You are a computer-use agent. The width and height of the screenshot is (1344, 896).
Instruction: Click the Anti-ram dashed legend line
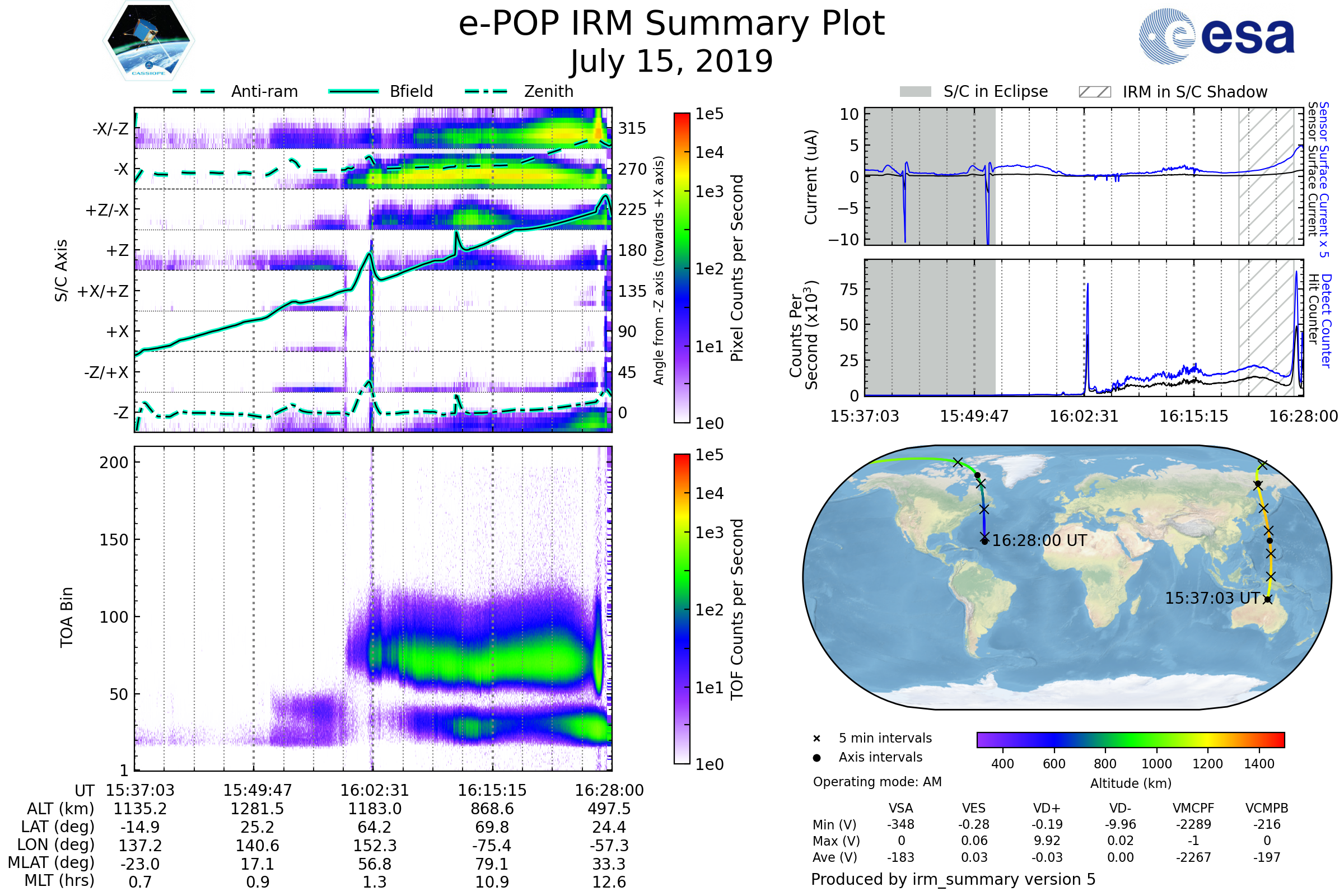[193, 91]
